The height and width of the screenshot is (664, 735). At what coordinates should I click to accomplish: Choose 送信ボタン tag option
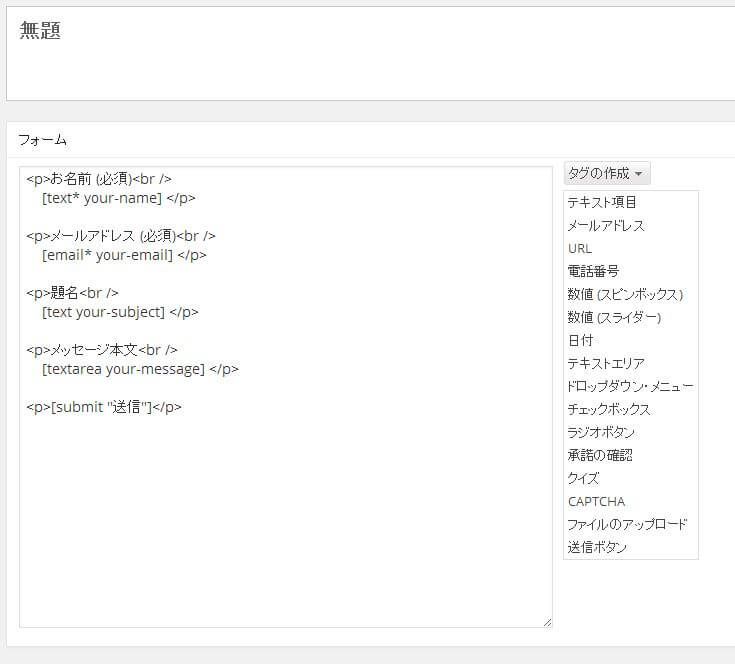coord(598,547)
